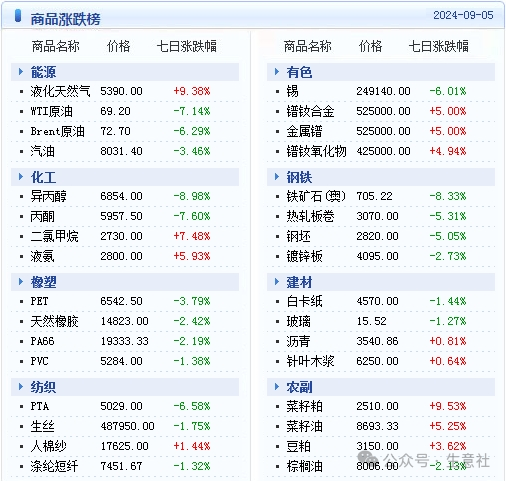Click the 69.20 price of WTI原油
The image size is (506, 481).
tap(115, 111)
